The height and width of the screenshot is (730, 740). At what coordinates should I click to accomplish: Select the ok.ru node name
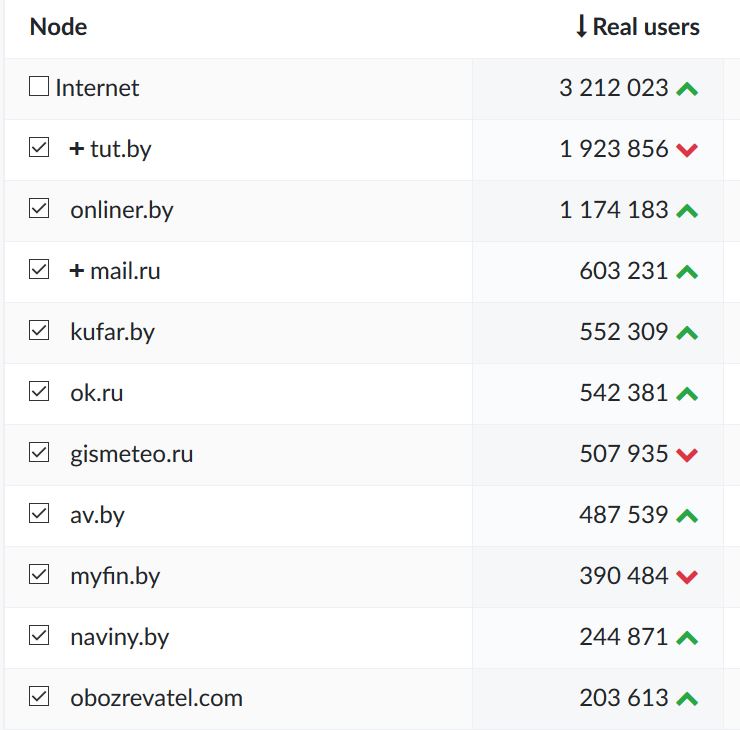[x=97, y=393]
